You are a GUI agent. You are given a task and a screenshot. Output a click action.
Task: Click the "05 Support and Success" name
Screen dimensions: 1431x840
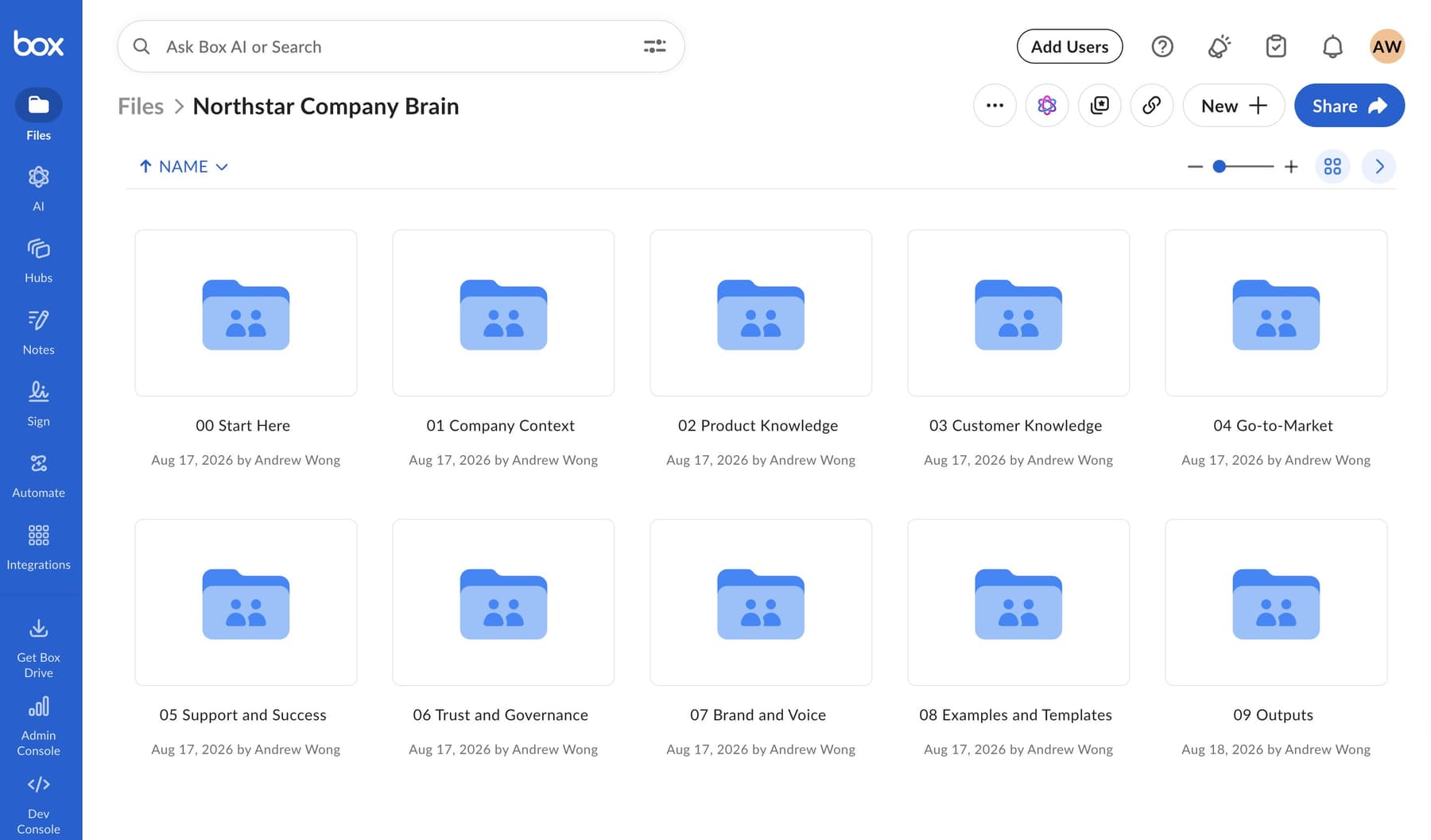coord(243,714)
